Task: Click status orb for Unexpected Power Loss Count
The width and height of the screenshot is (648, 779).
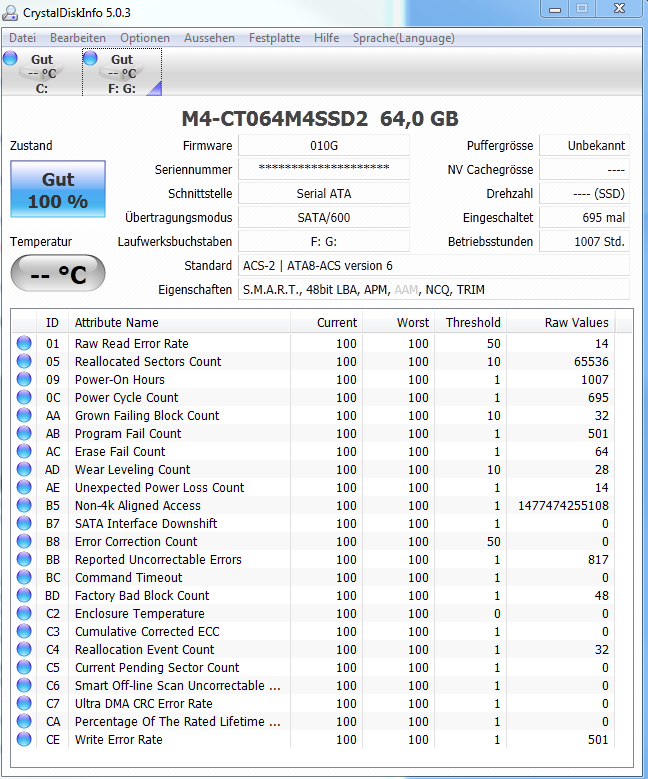Action: coord(24,487)
